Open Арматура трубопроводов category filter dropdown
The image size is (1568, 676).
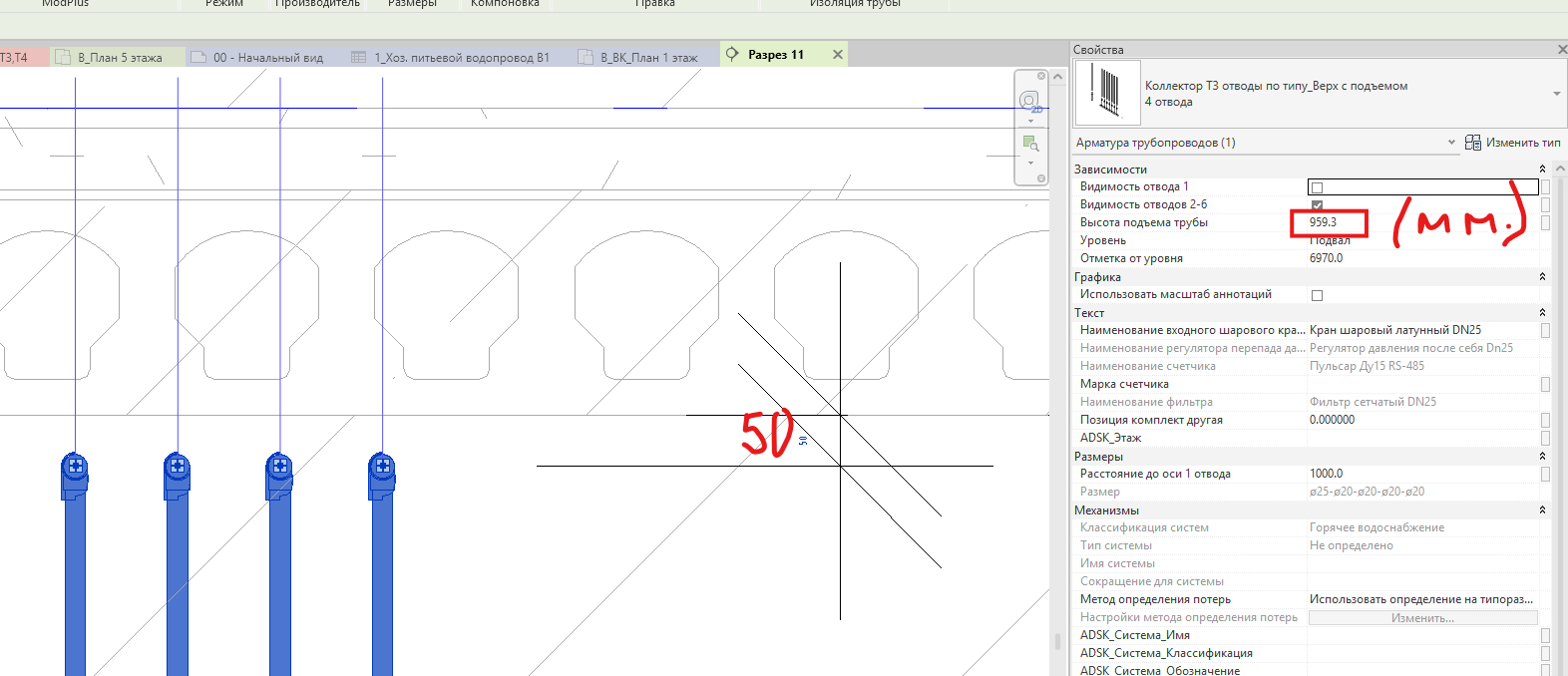click(1451, 143)
